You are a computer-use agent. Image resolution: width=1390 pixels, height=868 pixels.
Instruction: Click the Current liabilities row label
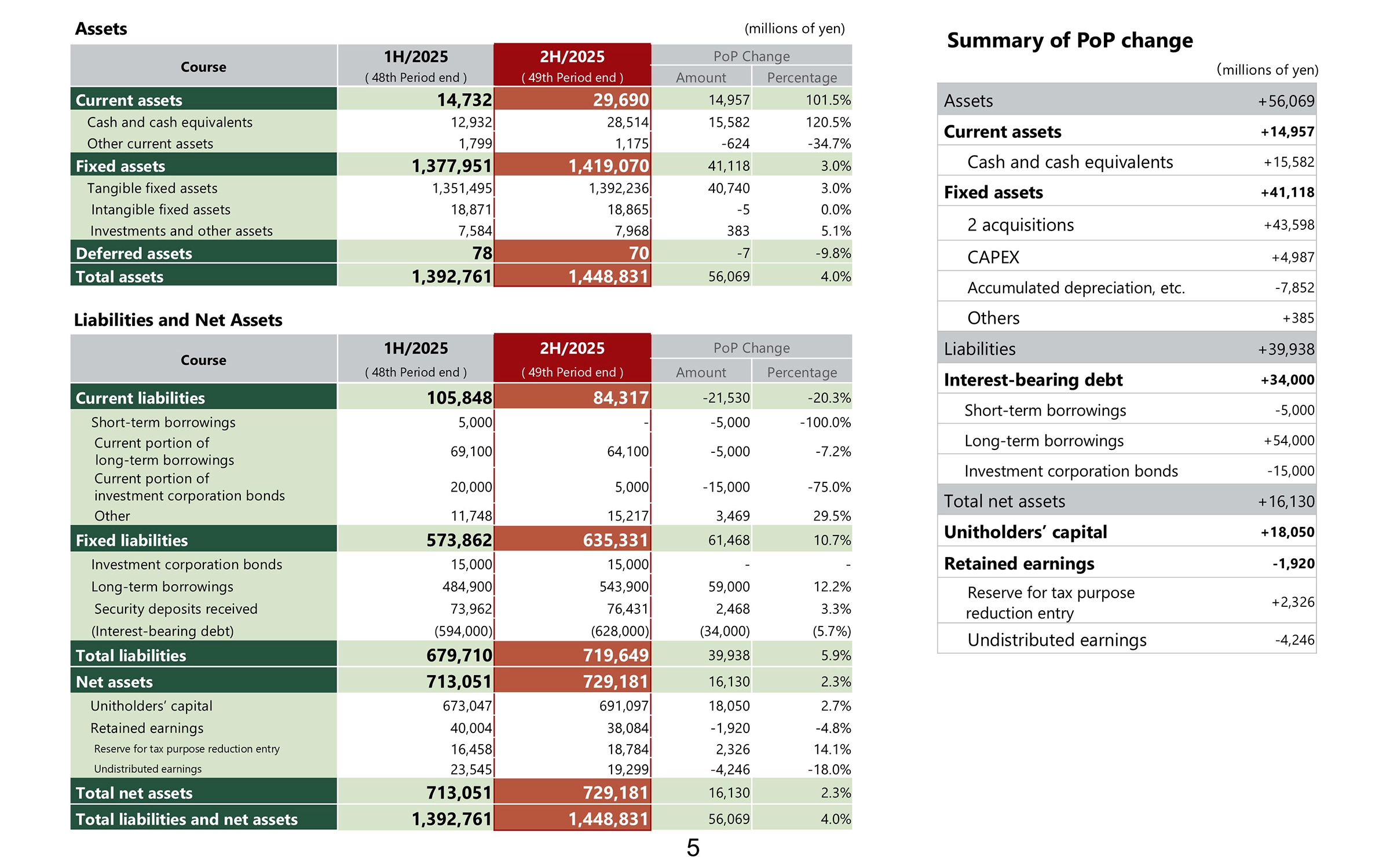tap(140, 398)
